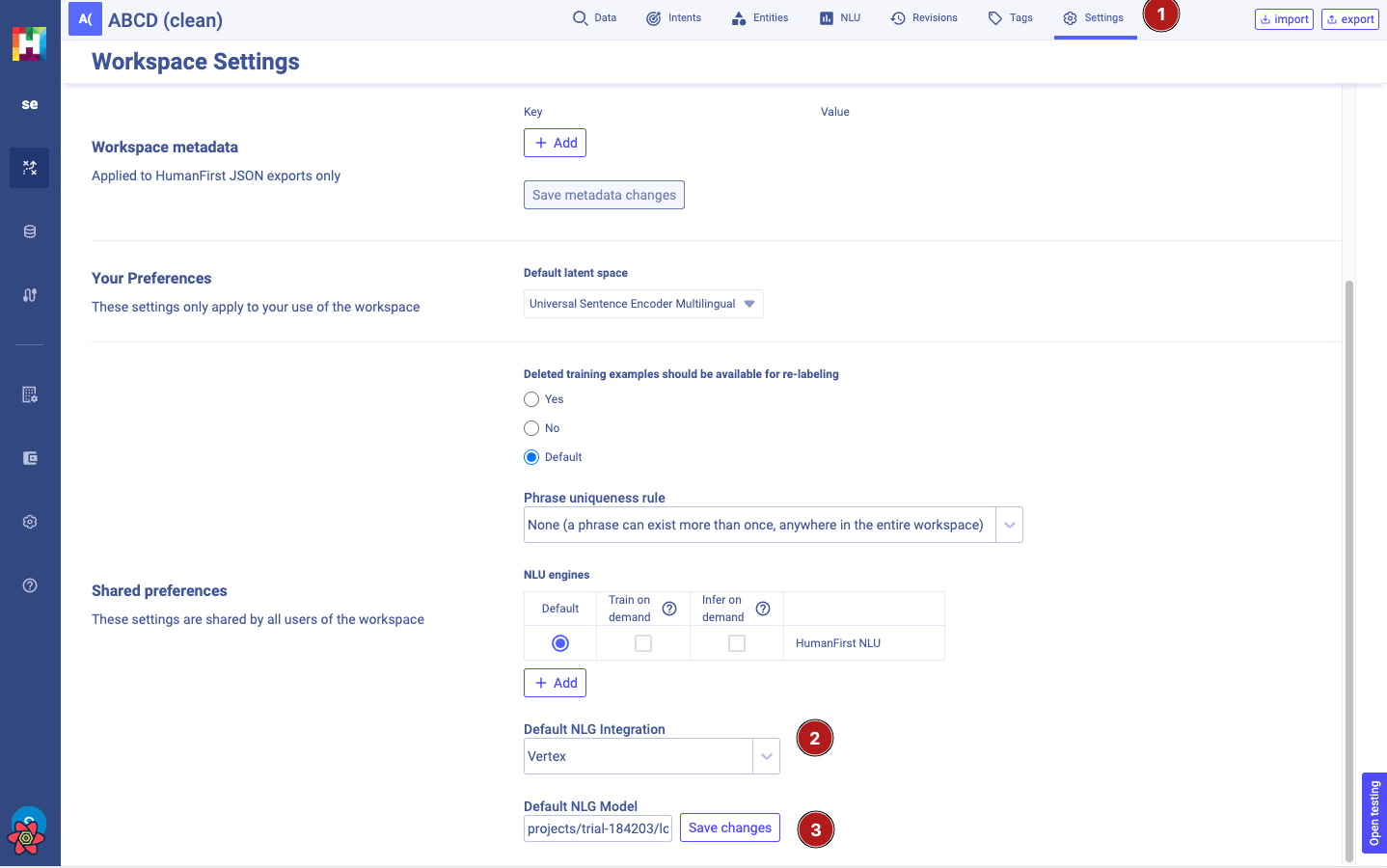Image resolution: width=1387 pixels, height=868 pixels.
Task: Show the Infer on demand help tooltip
Action: (x=763, y=609)
